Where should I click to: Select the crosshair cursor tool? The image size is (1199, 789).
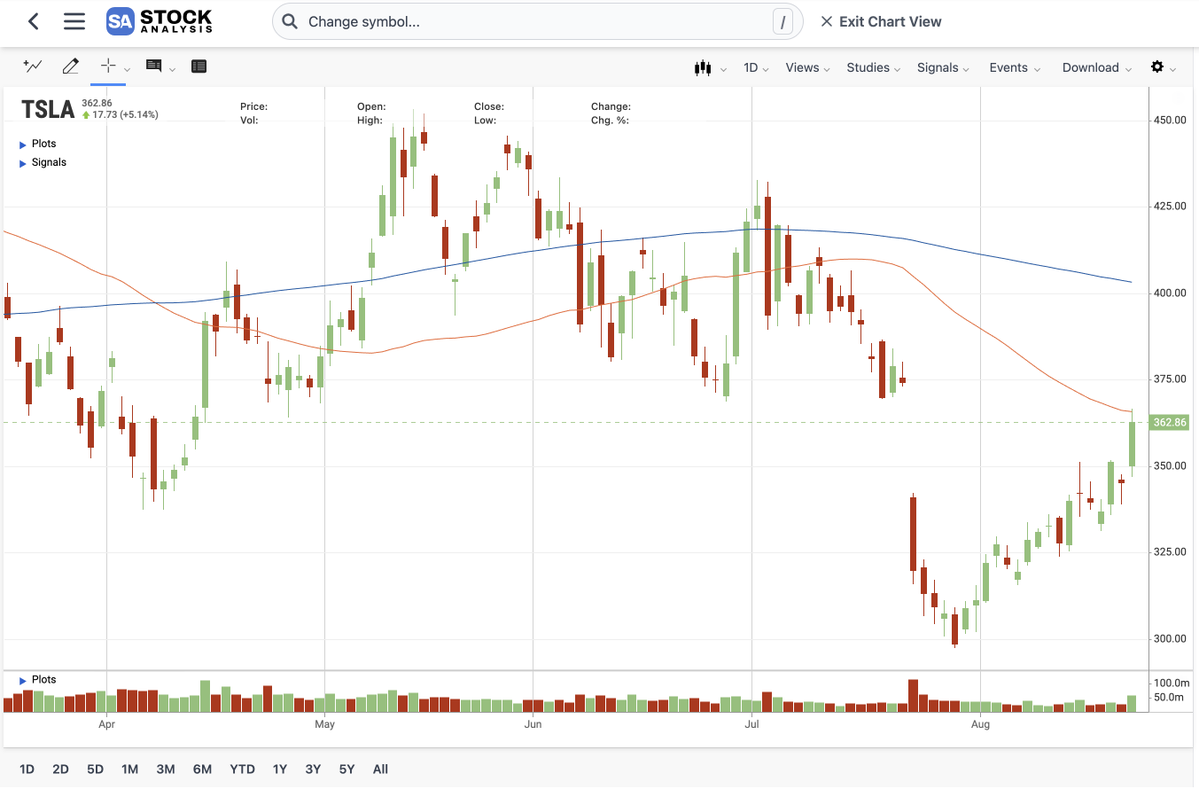[108, 66]
